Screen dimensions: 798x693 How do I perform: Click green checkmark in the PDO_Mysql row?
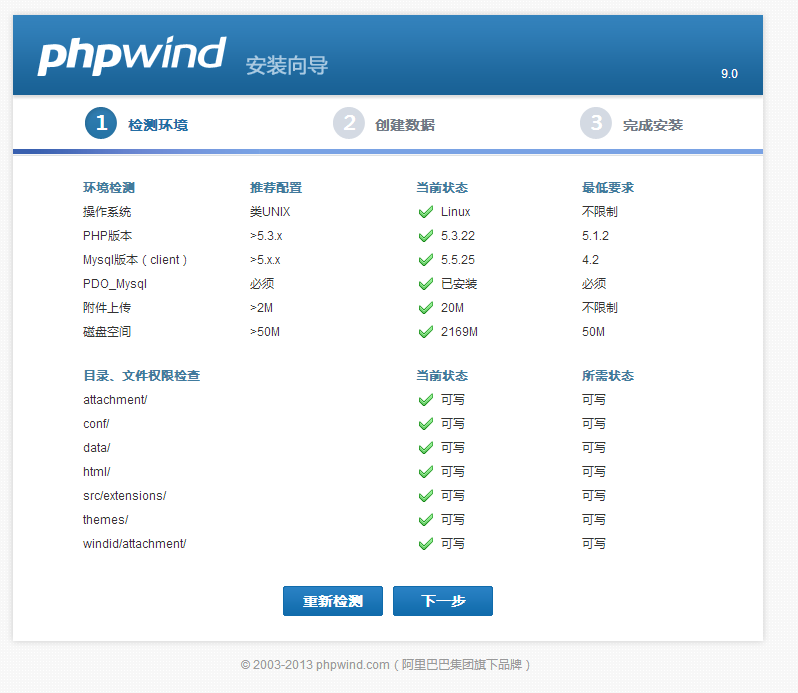[426, 284]
